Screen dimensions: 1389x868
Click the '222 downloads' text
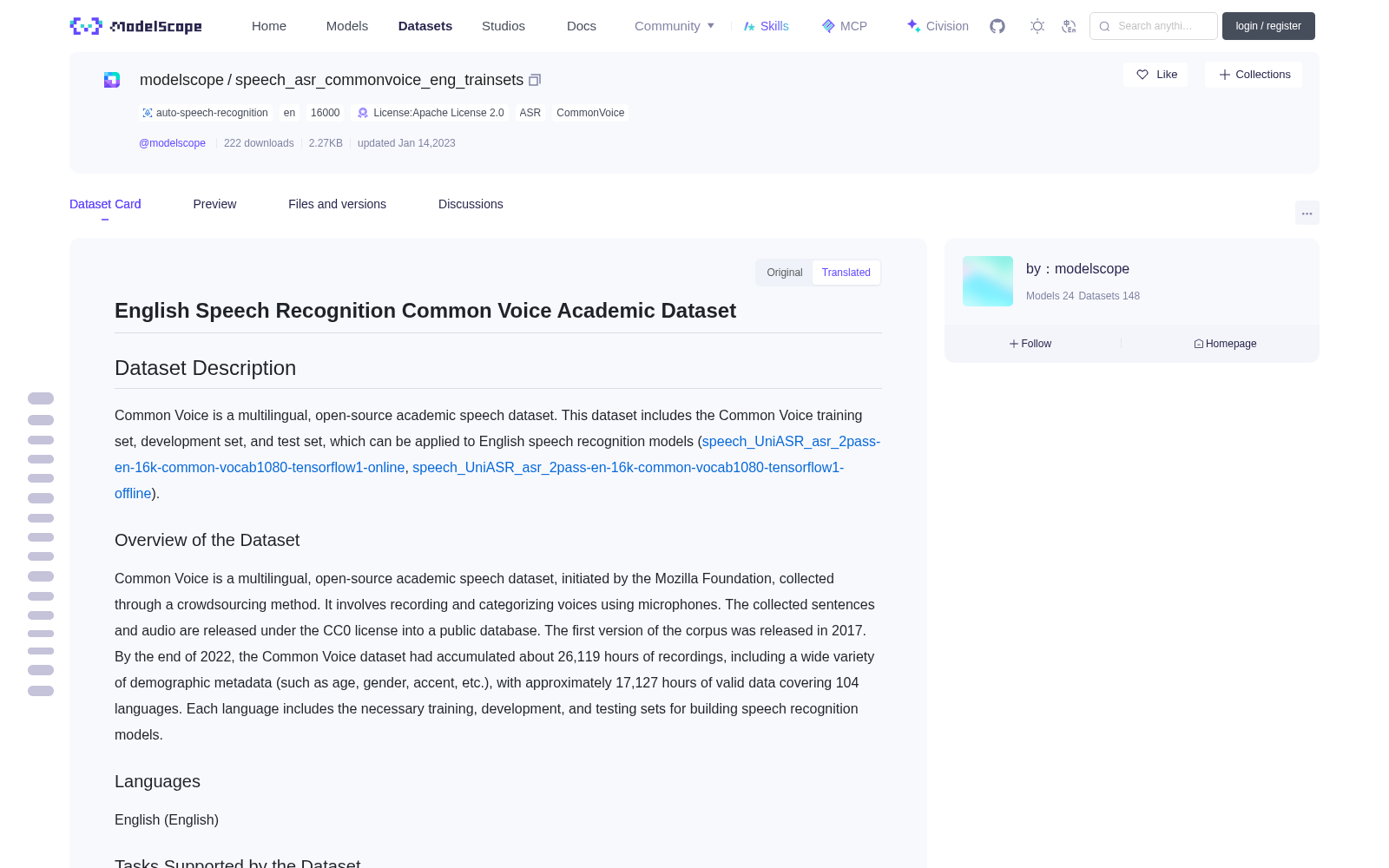pos(259,143)
